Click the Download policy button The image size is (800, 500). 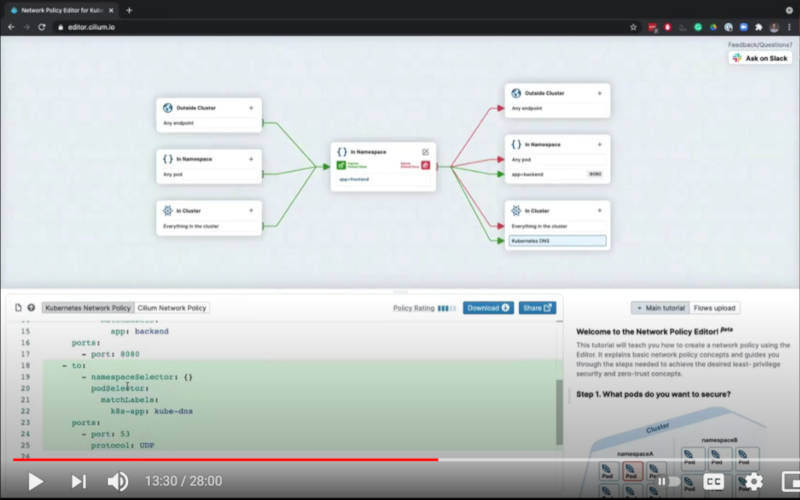point(488,308)
